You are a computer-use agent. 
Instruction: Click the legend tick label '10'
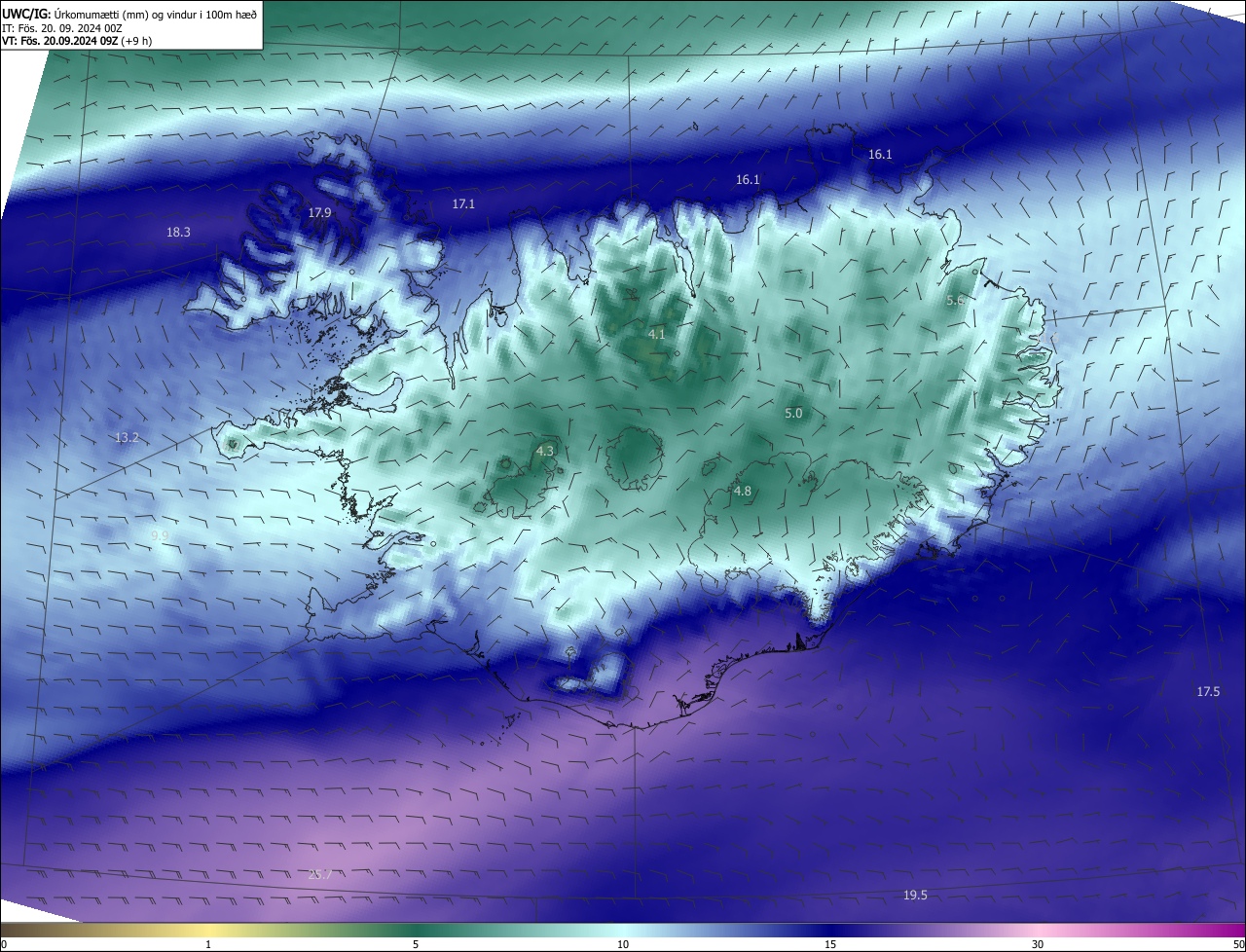pyautogui.click(x=623, y=944)
